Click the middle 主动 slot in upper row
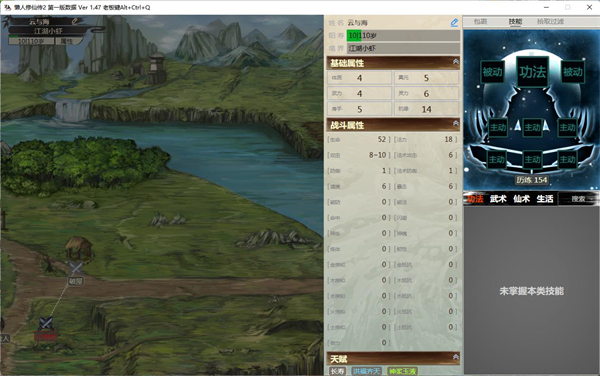This screenshot has width=600, height=376. click(532, 127)
